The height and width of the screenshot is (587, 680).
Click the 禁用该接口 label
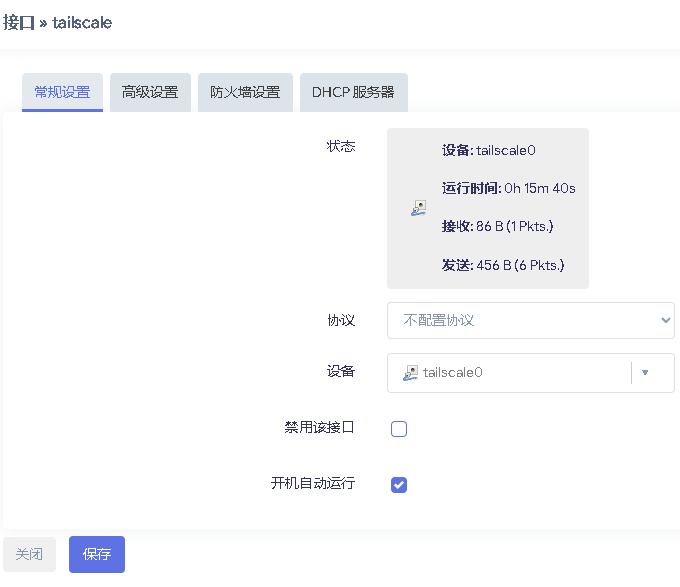[x=320, y=427]
